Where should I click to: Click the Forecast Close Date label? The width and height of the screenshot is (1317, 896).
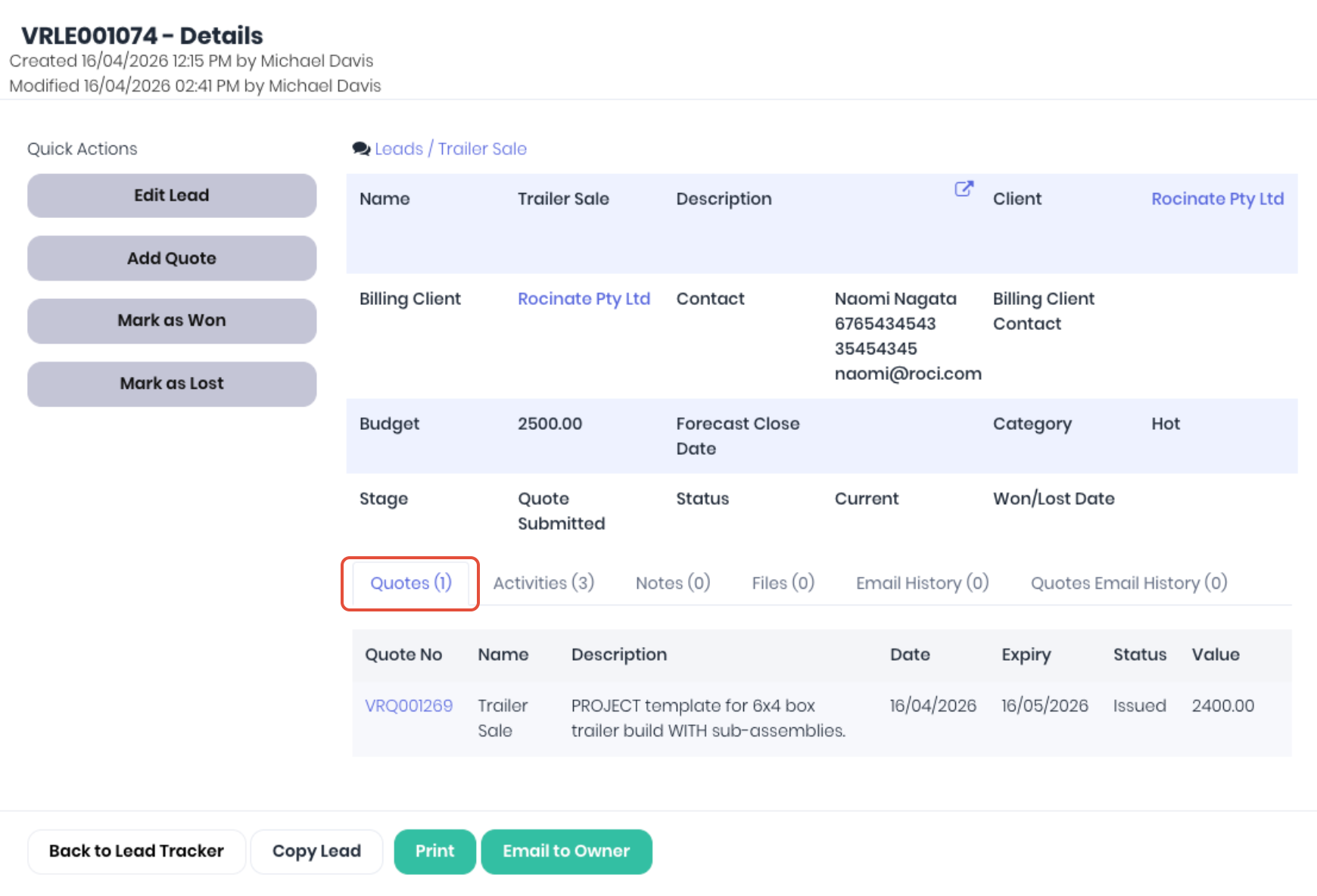pyautogui.click(x=737, y=437)
